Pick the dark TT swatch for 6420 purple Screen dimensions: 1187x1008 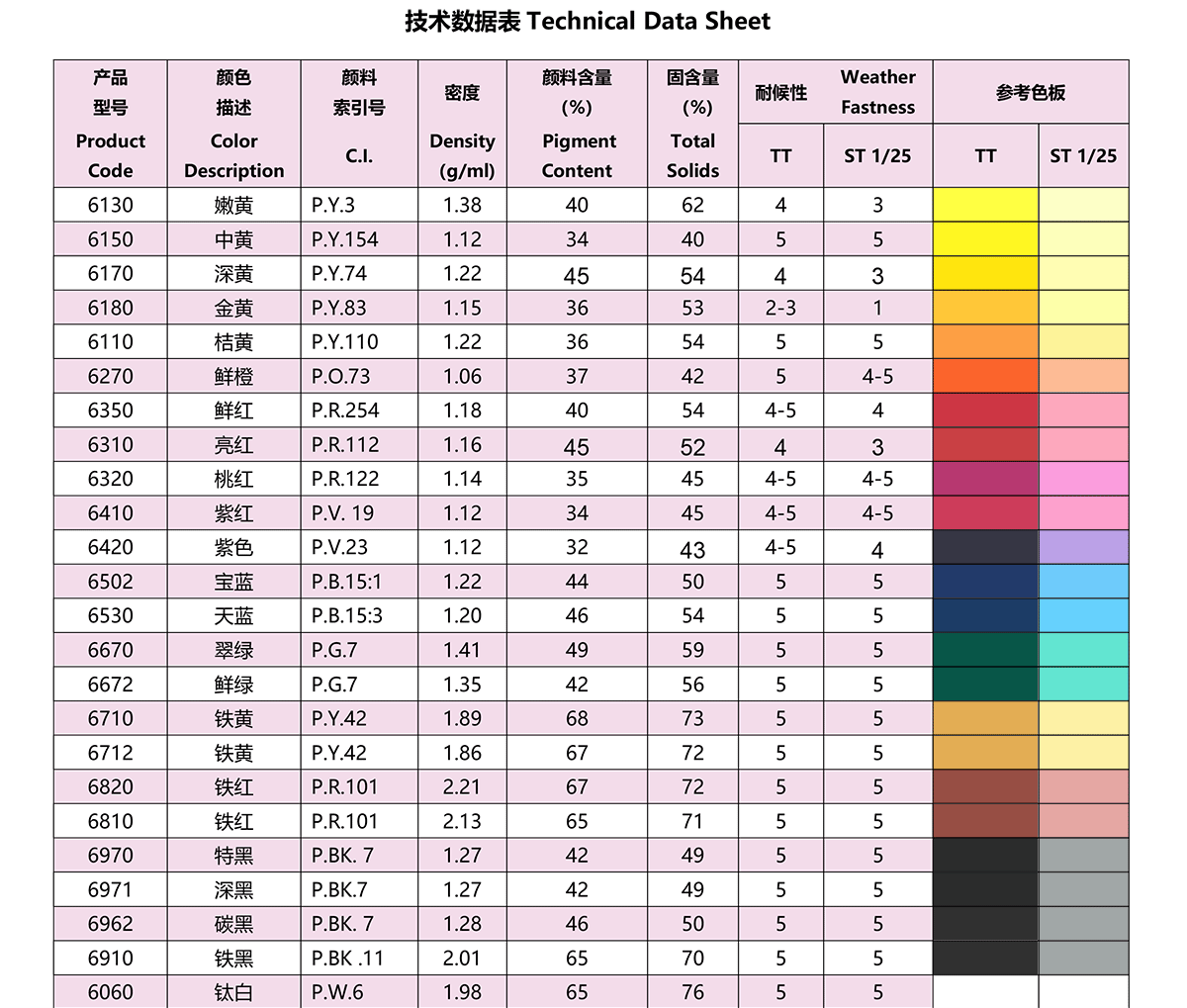click(x=985, y=547)
